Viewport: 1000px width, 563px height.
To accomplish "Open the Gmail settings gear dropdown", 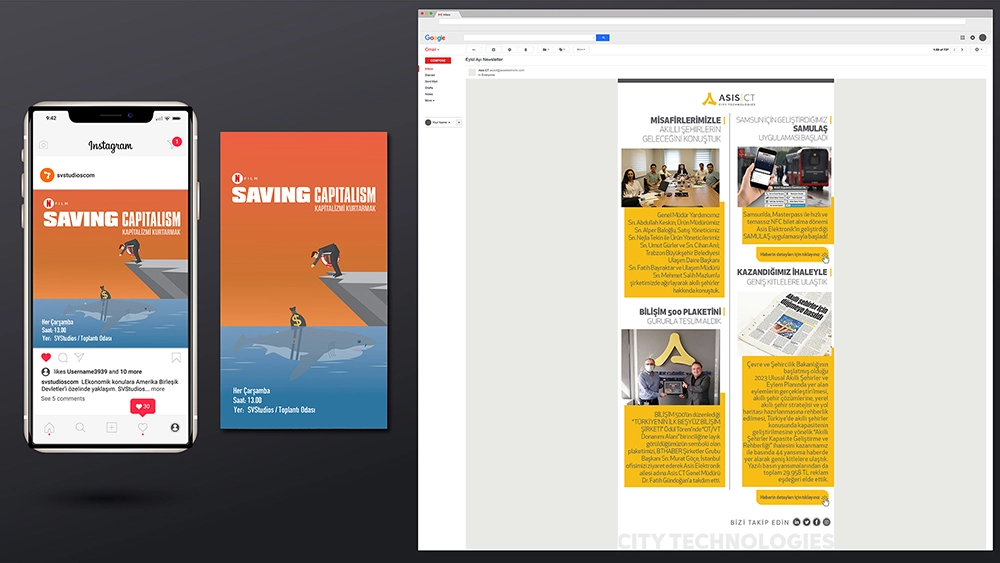I will tap(978, 49).
